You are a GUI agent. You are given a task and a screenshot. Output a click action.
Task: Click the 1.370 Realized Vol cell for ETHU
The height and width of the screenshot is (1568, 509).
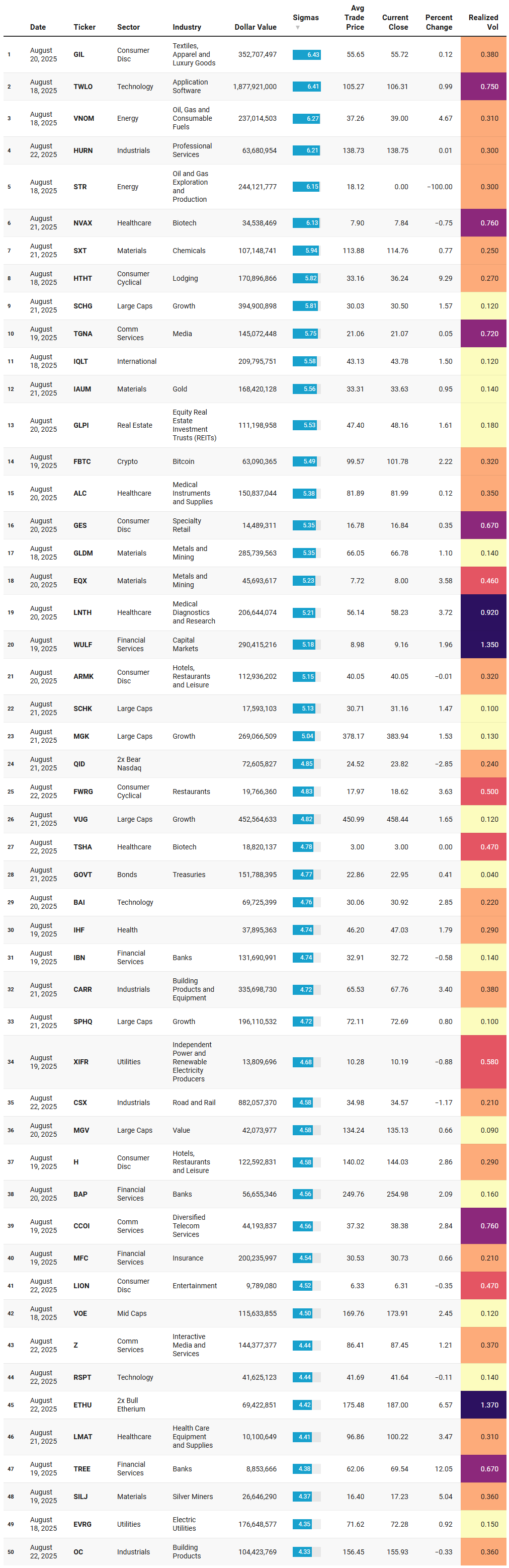483,1405
